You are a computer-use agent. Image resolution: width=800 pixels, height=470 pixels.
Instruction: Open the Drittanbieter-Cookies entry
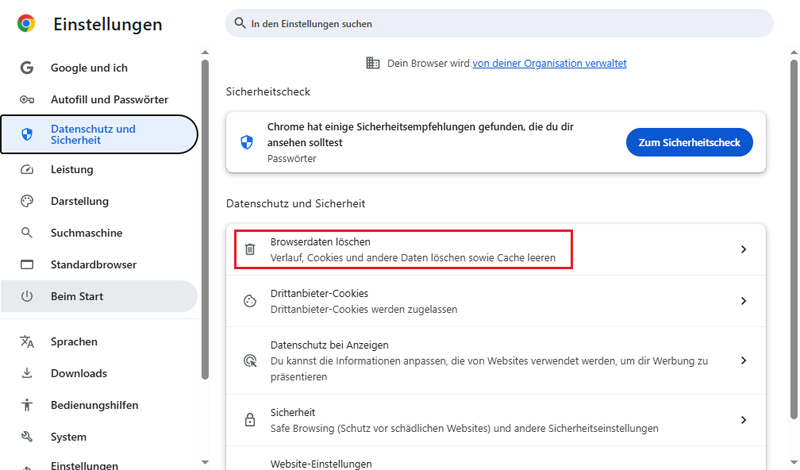[495, 301]
